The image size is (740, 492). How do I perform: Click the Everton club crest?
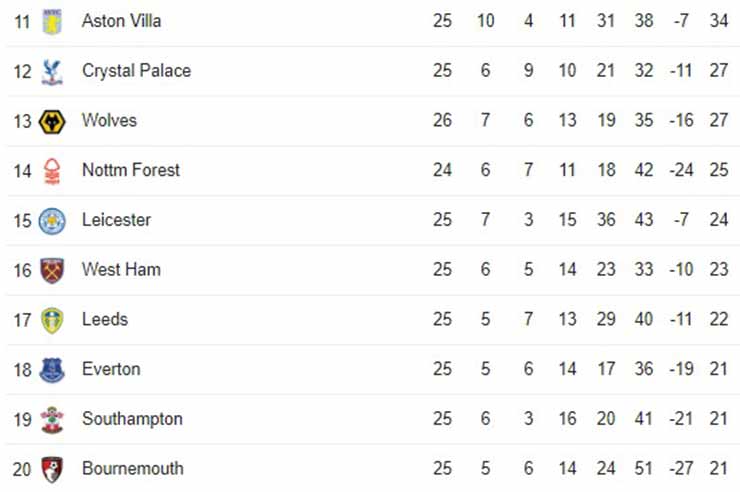pos(52,370)
